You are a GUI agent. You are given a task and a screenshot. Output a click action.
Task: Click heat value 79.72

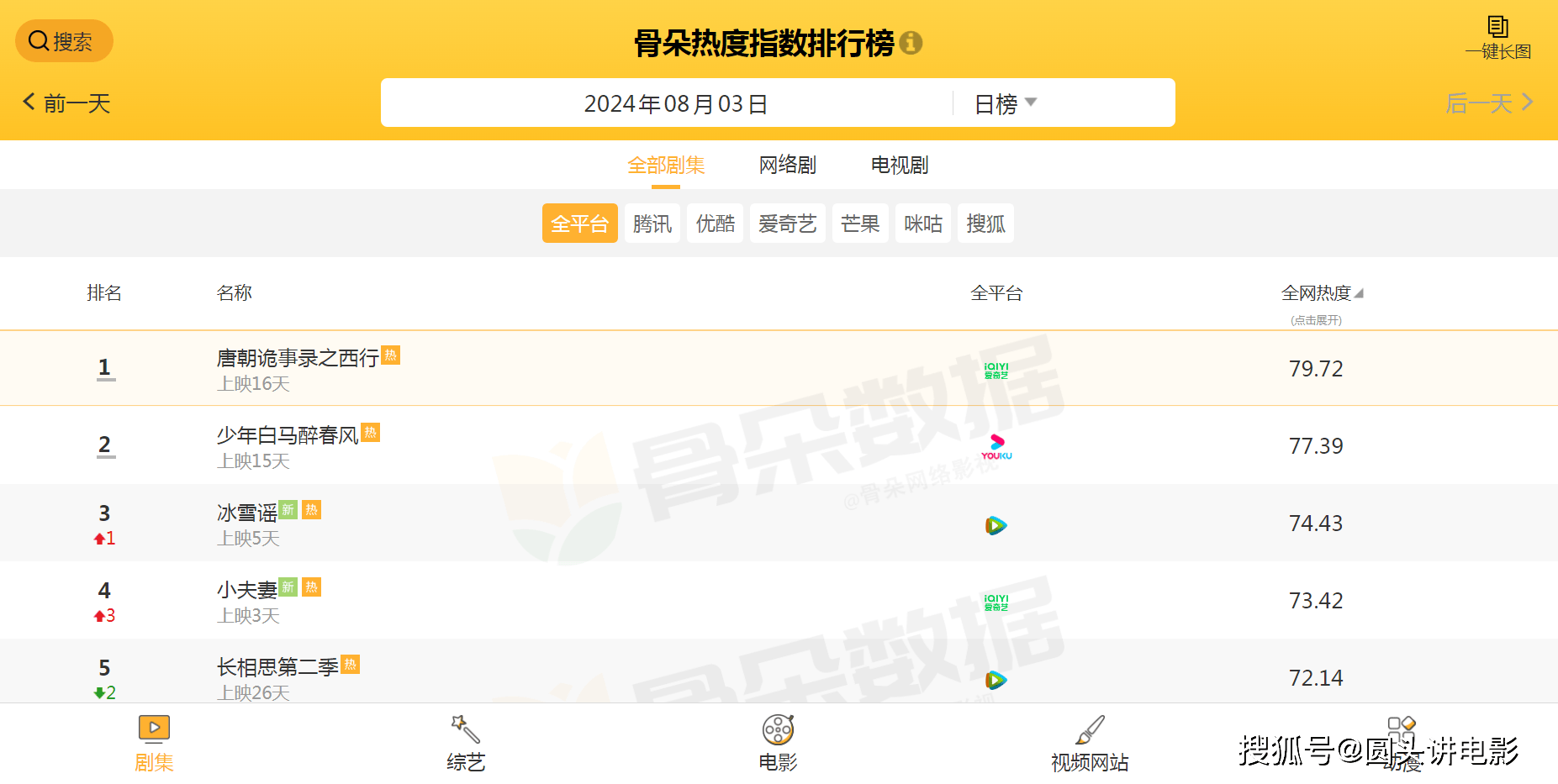click(x=1316, y=369)
